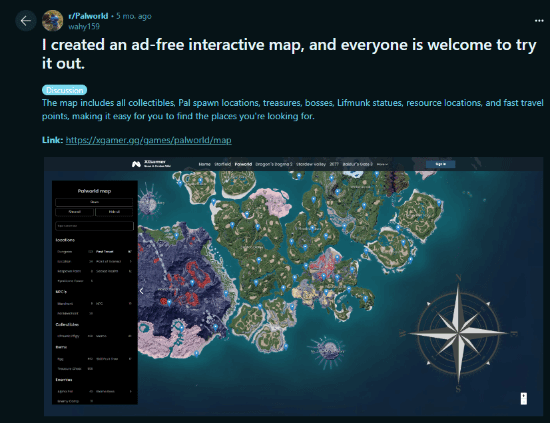Viewport: 550px width, 423px height.
Task: Select Home in XGamer navigation bar
Action: pyautogui.click(x=204, y=164)
